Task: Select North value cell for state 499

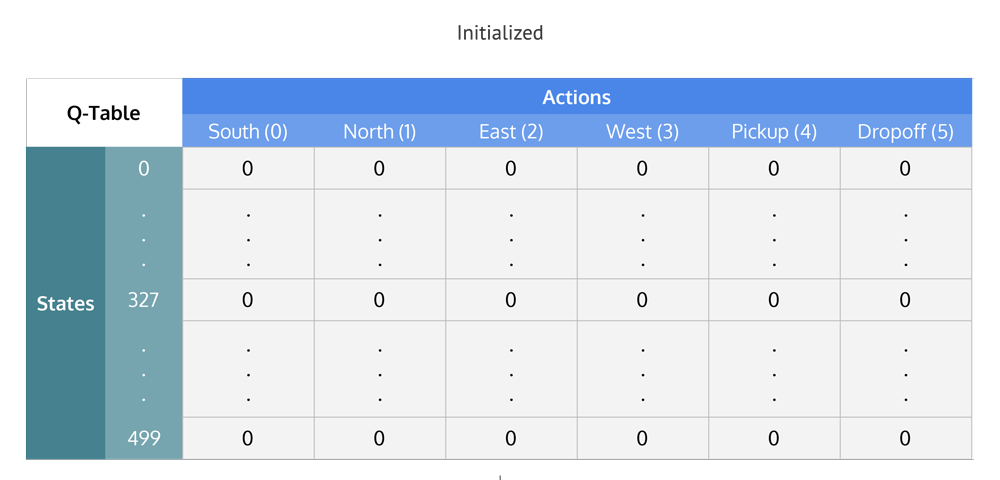Action: tap(379, 439)
